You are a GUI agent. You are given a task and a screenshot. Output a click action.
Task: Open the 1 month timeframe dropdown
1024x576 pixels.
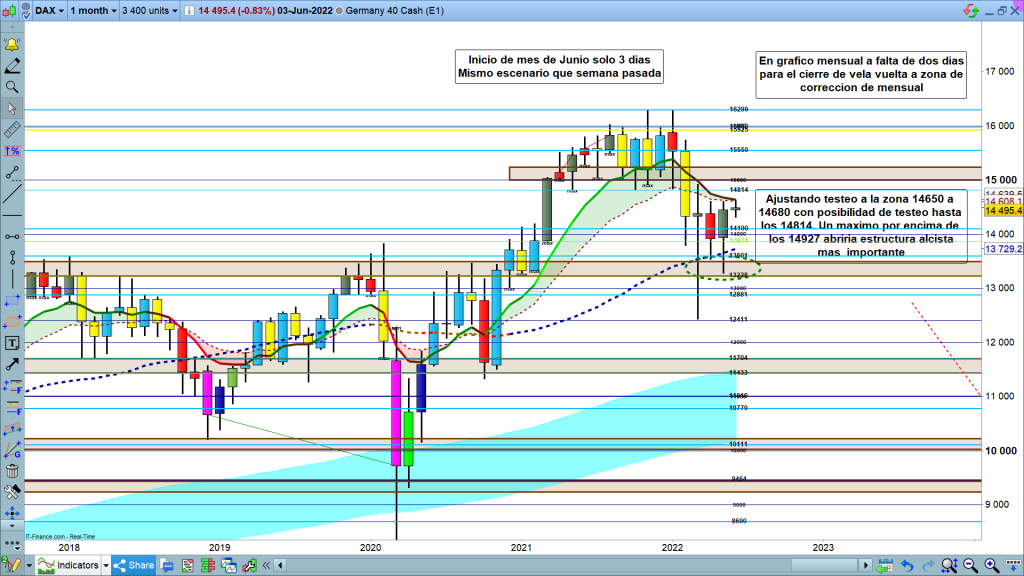click(x=95, y=11)
